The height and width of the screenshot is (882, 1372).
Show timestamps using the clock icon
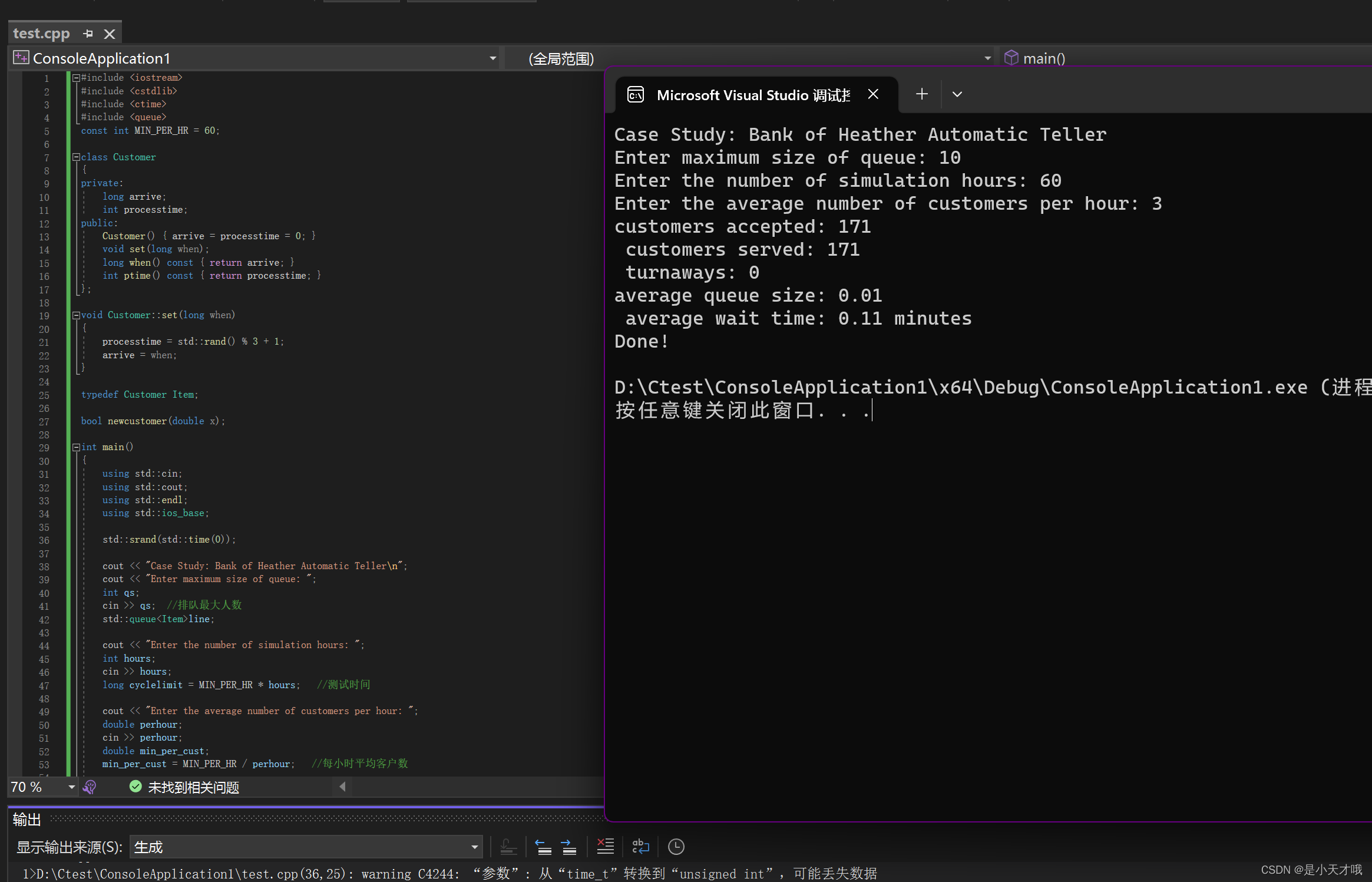tap(676, 847)
